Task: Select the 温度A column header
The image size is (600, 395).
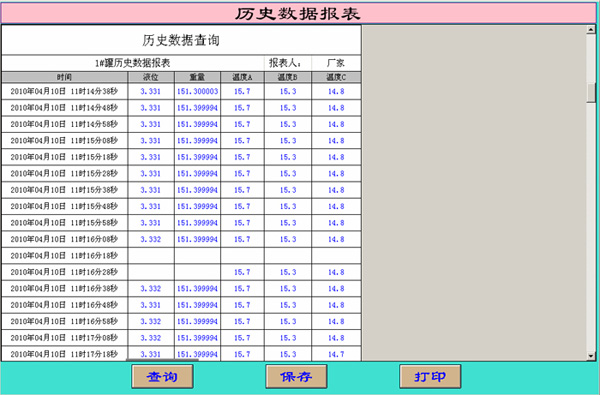Action: click(242, 77)
